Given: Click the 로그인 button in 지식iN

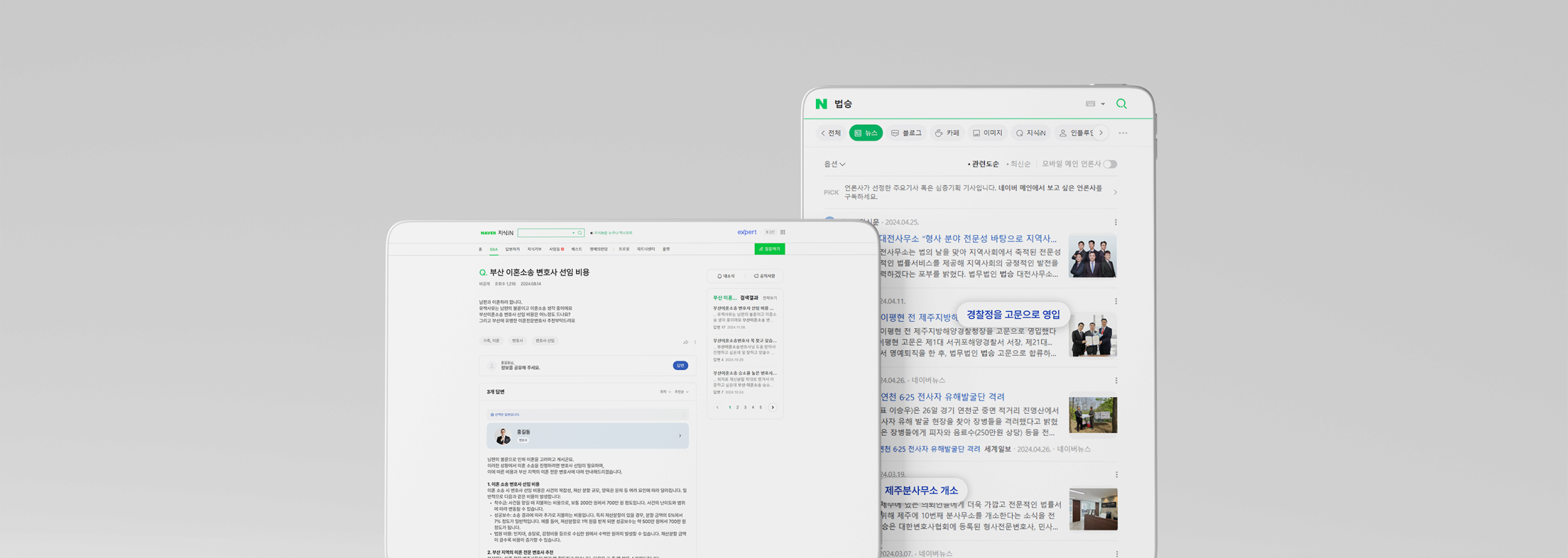Looking at the screenshot, I should point(770,232).
